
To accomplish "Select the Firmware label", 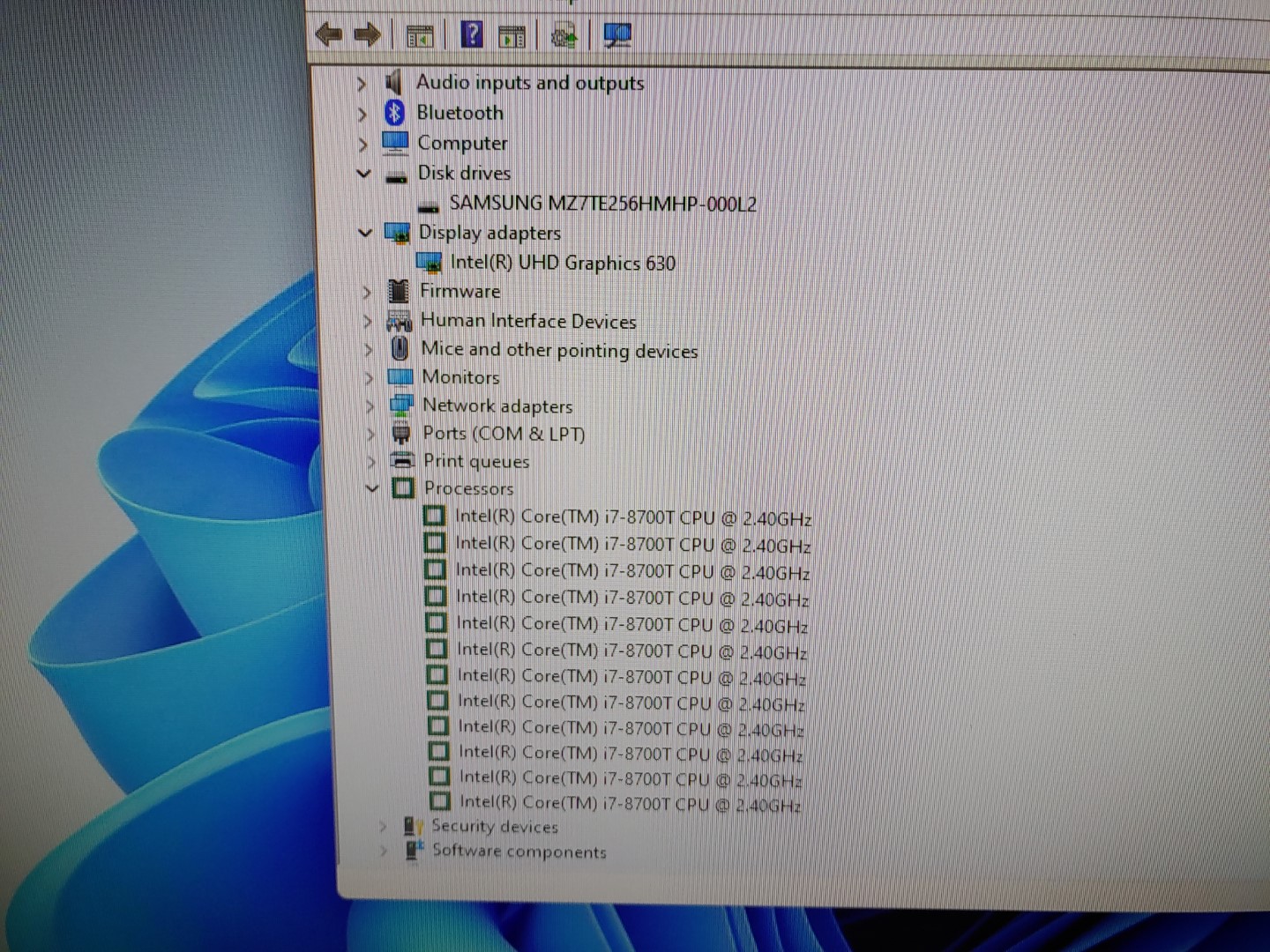I will coord(459,291).
